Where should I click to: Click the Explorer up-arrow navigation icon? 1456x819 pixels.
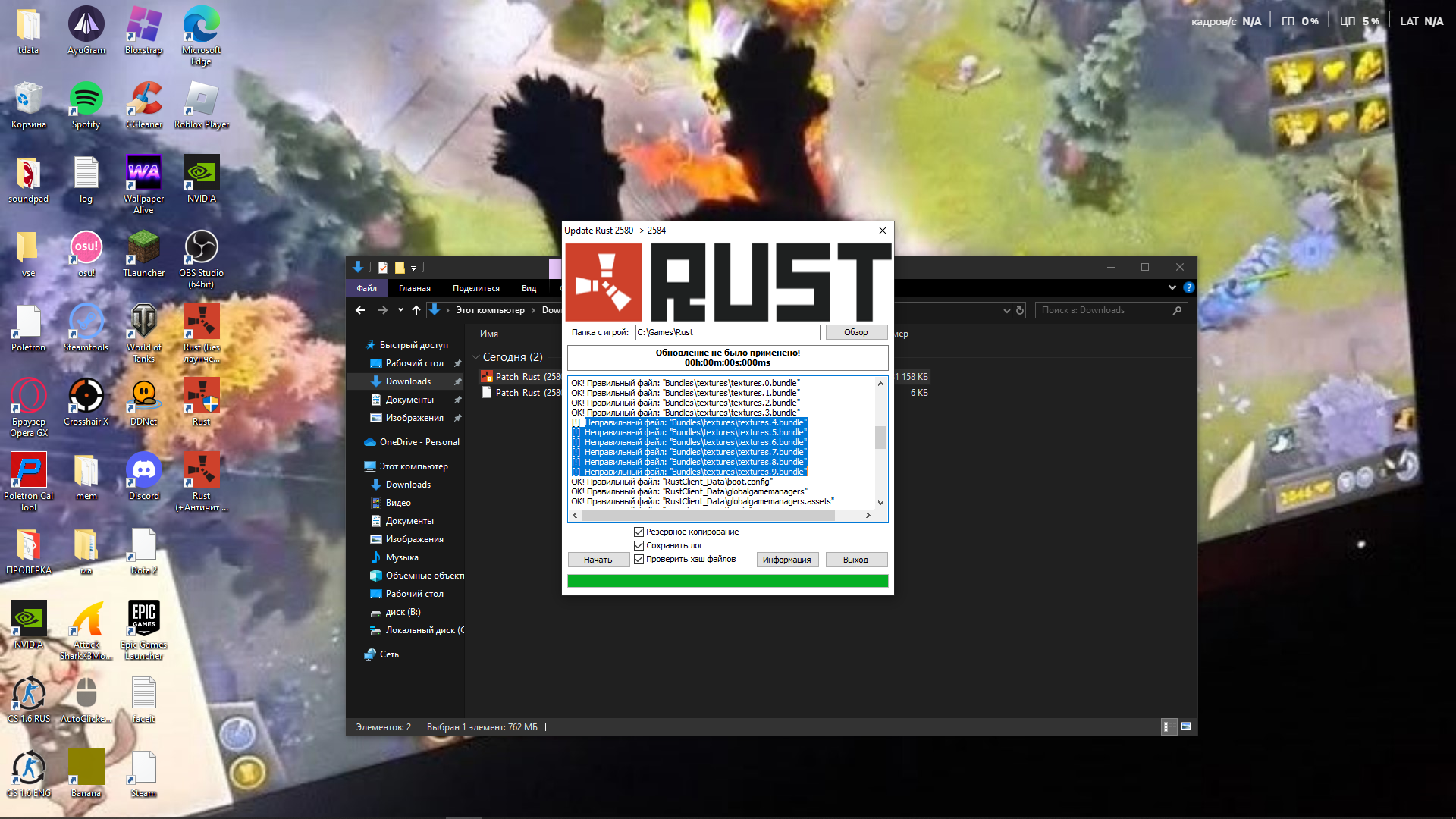(x=416, y=310)
